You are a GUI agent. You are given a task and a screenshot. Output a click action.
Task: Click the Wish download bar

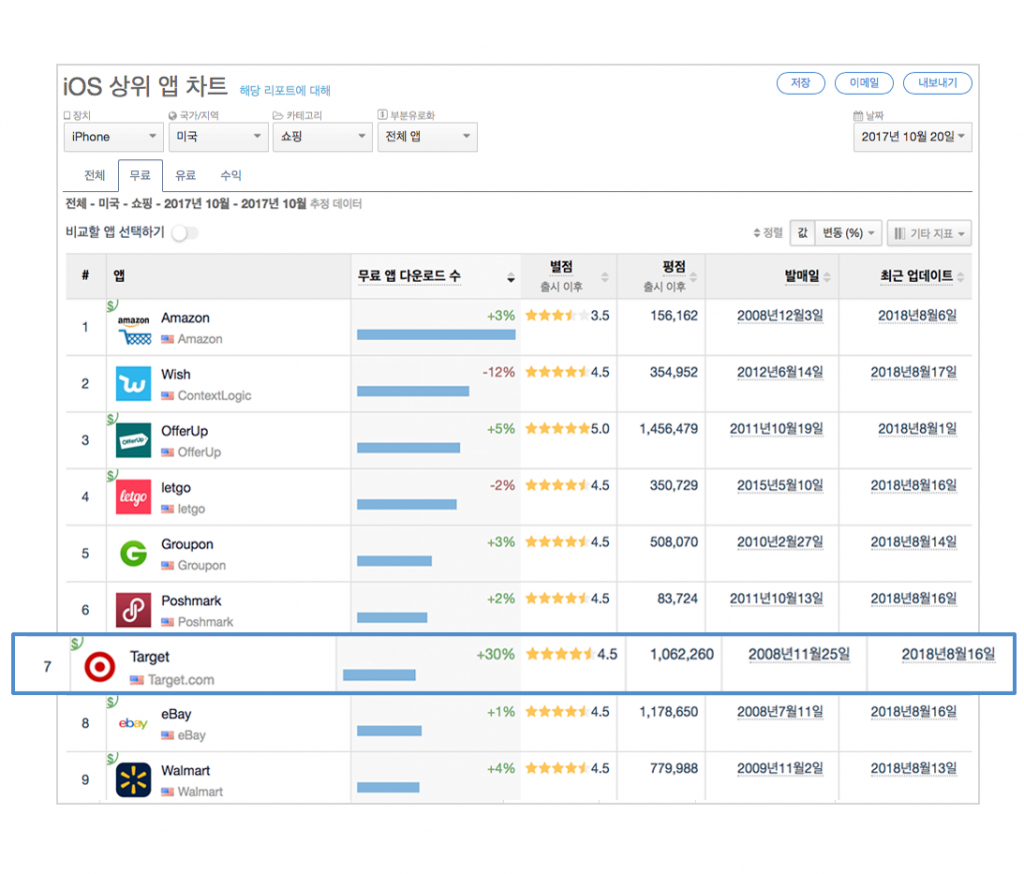pos(413,391)
